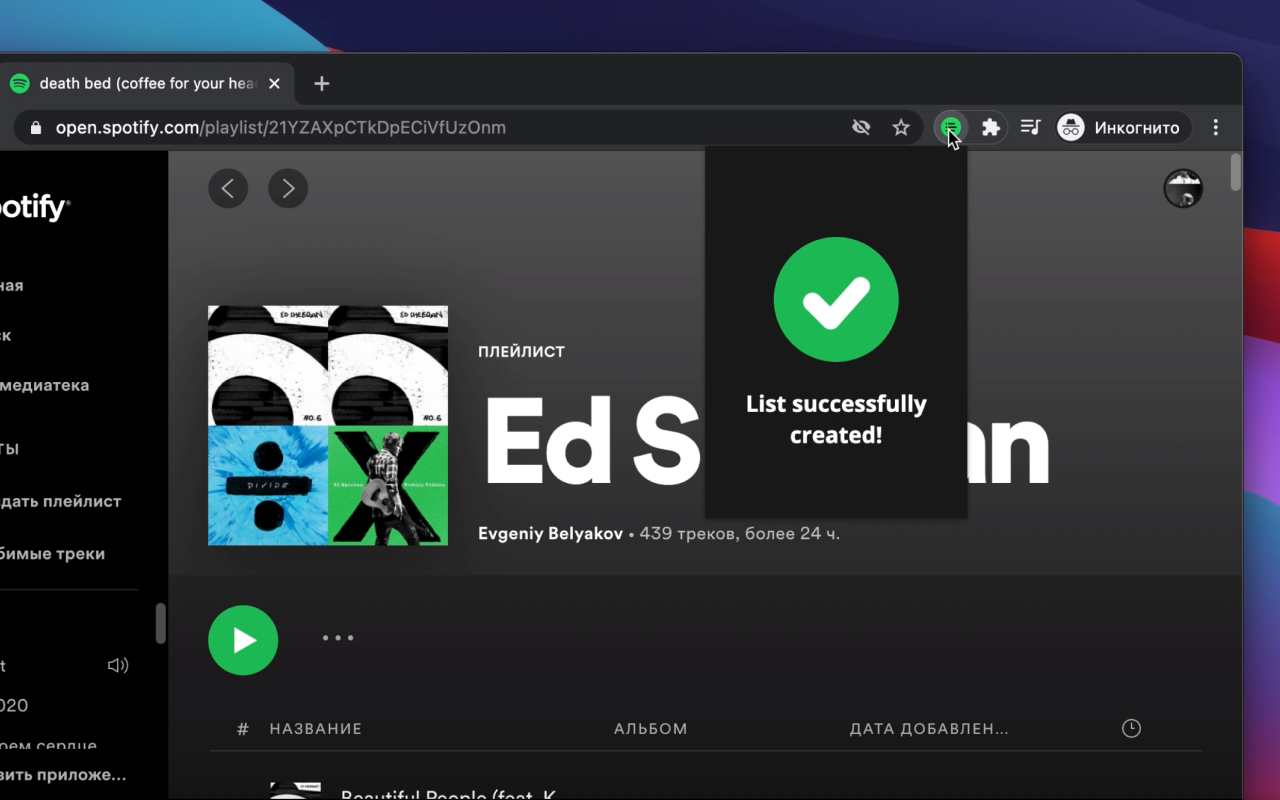Open the Chrome three-dot menu
The width and height of the screenshot is (1280, 800).
1216,127
